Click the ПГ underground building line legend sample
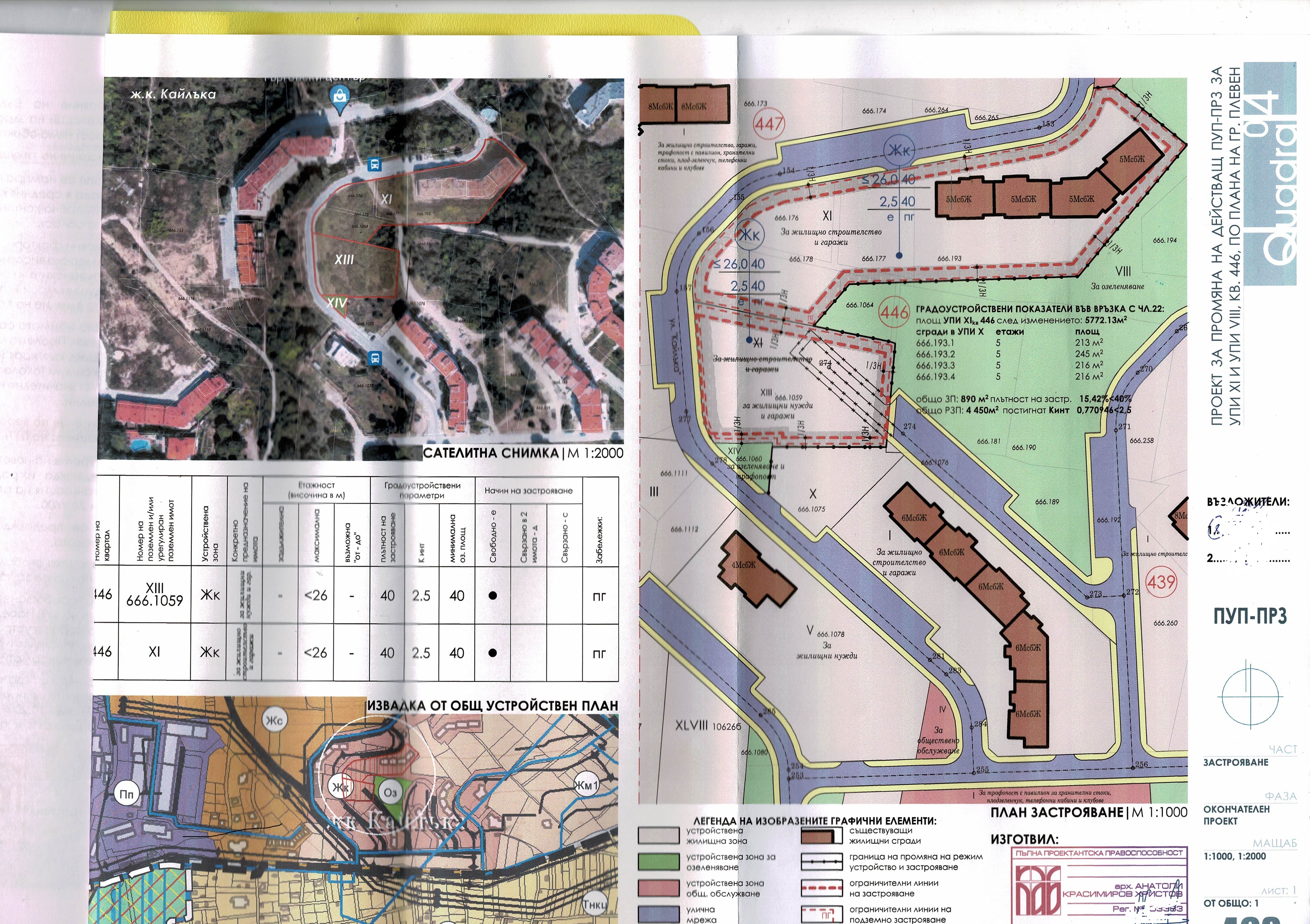 [x=822, y=914]
